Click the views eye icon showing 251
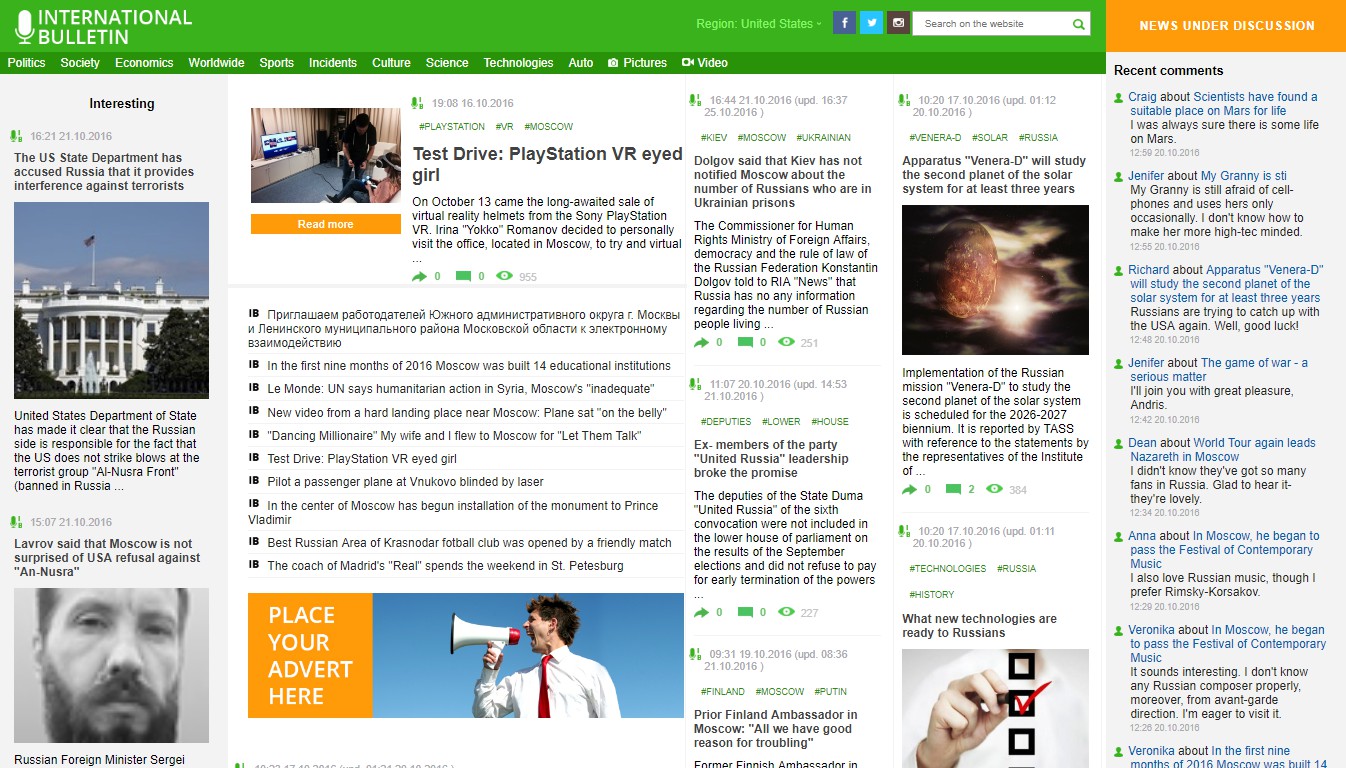Viewport: 1346px width, 768px height. point(786,342)
